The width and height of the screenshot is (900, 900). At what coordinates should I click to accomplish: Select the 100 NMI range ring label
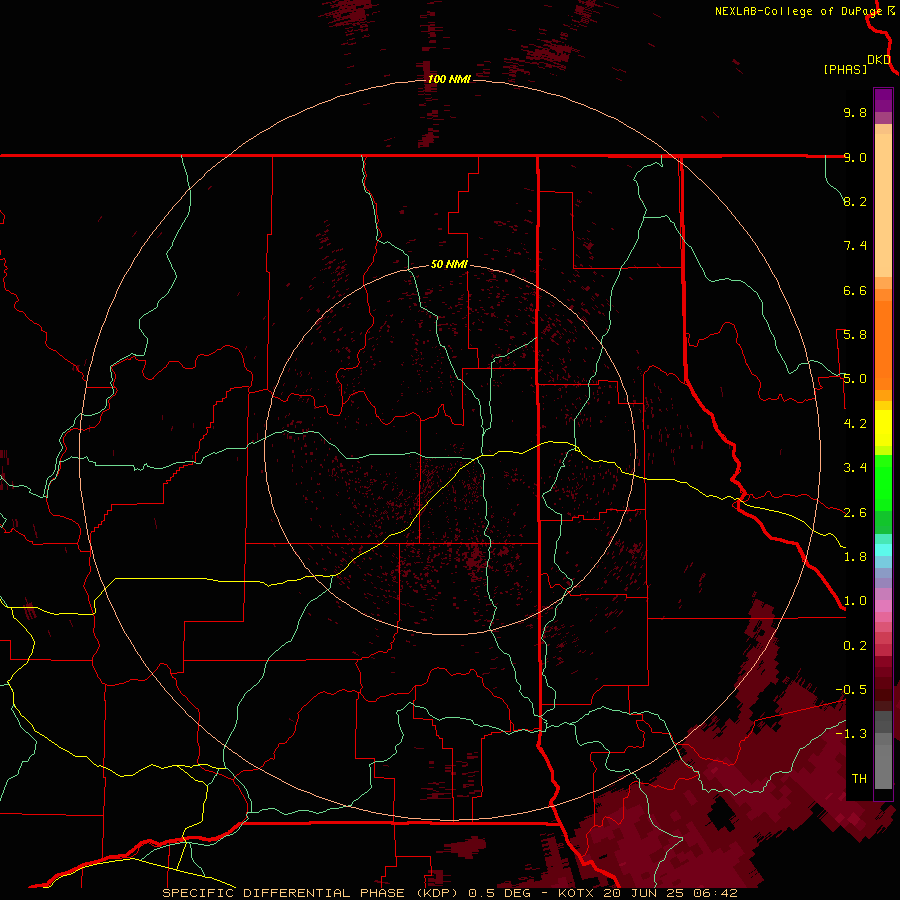(449, 79)
